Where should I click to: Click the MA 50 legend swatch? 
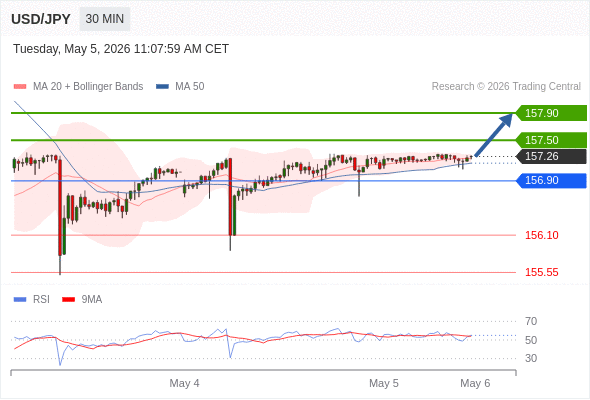pos(162,87)
